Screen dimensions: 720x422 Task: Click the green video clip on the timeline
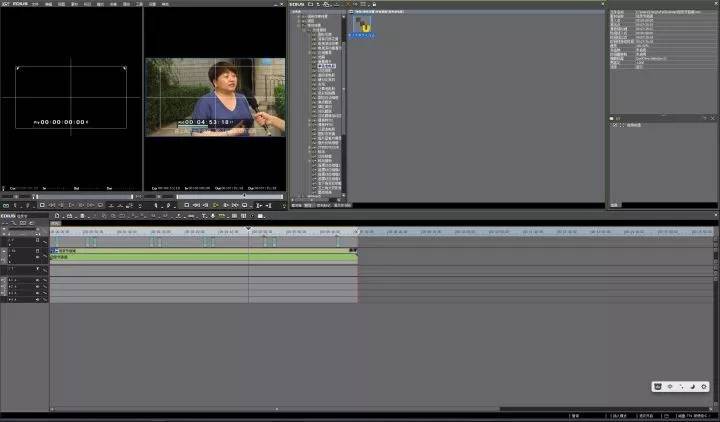click(x=200, y=257)
